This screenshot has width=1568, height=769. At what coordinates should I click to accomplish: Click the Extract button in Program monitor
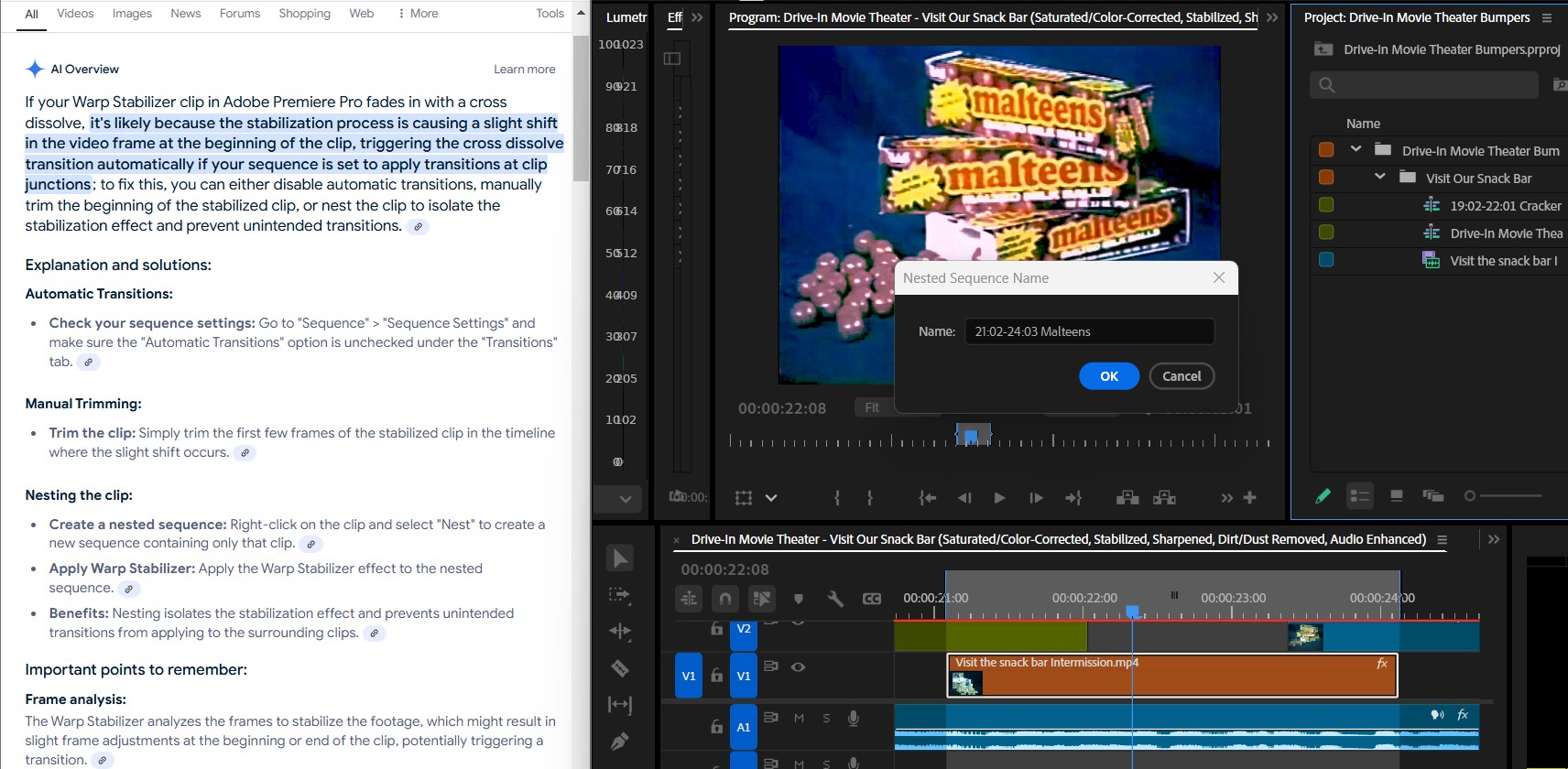tap(1164, 498)
